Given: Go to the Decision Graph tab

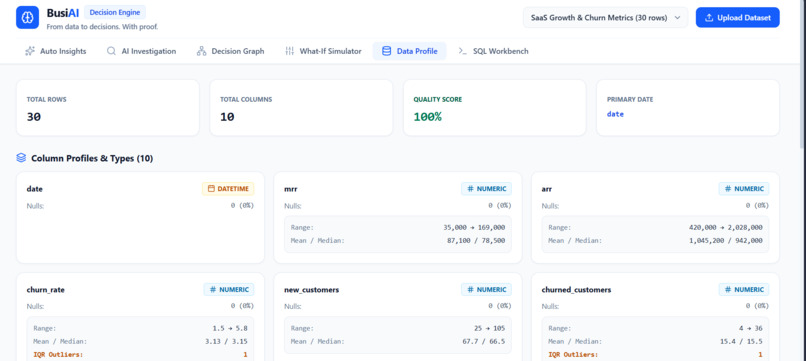Looking at the screenshot, I should [x=230, y=51].
